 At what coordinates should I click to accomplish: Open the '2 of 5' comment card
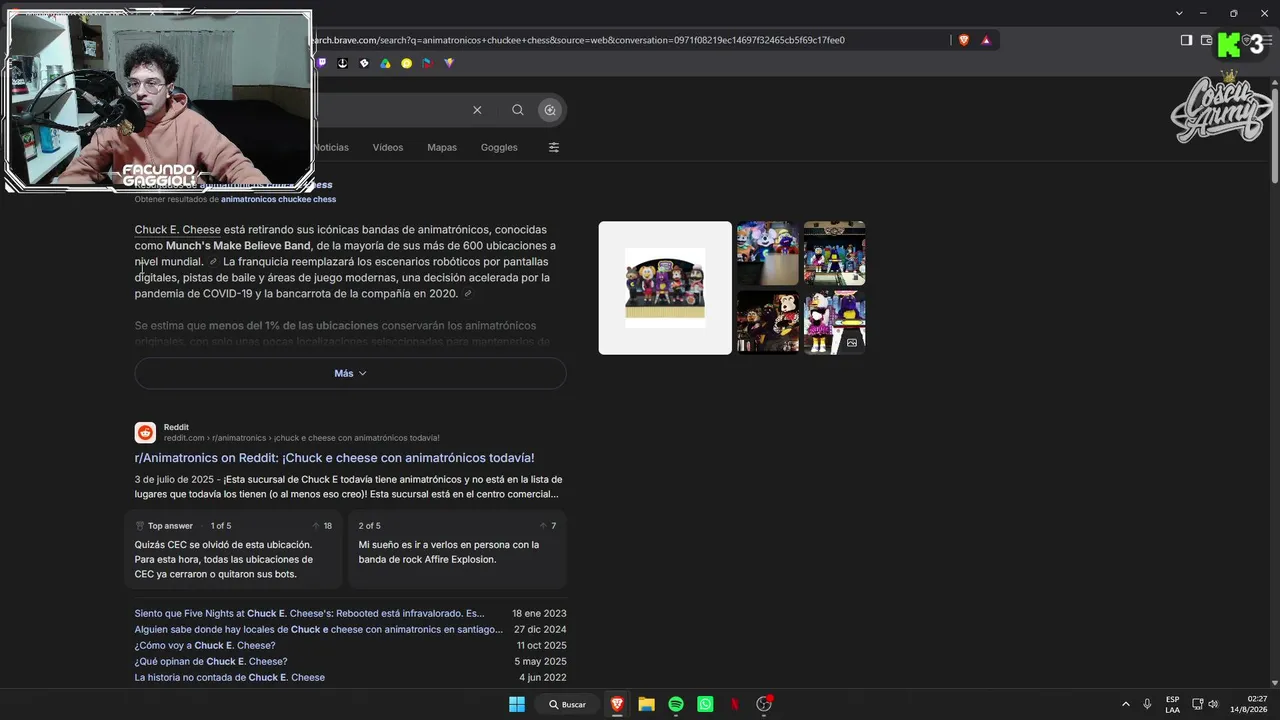(x=457, y=549)
